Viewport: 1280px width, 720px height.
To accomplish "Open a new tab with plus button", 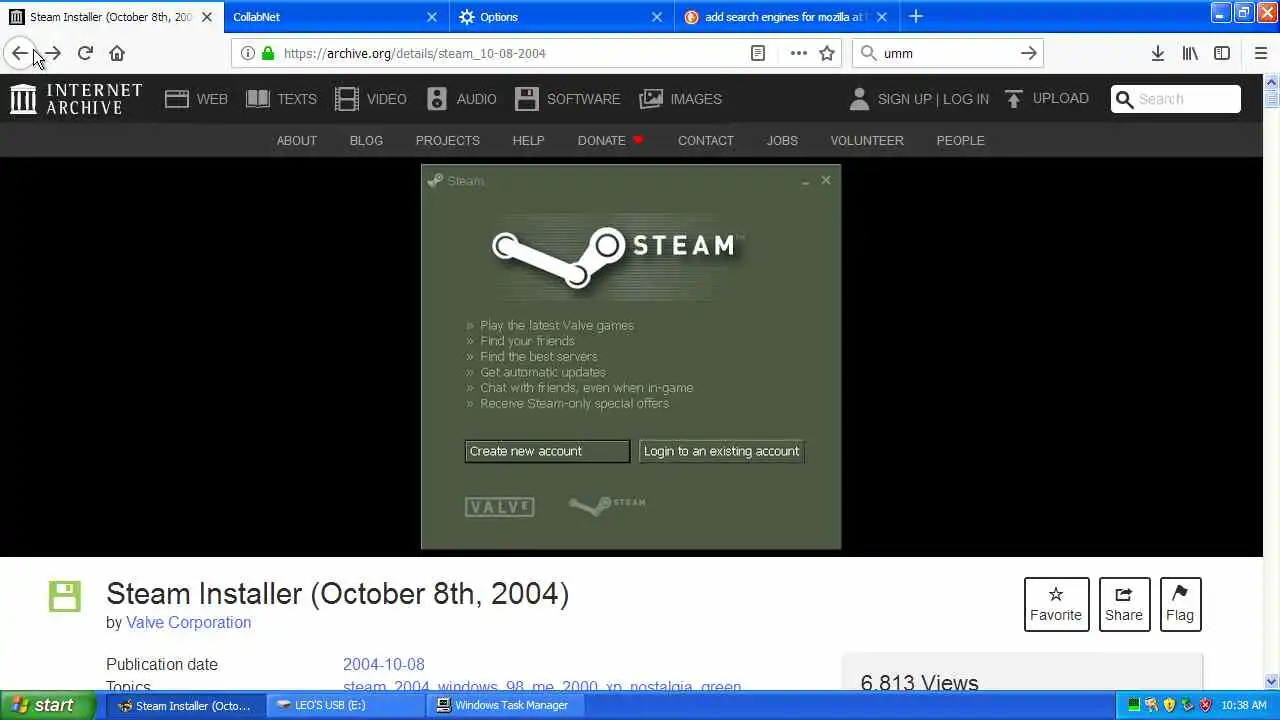I will click(916, 16).
